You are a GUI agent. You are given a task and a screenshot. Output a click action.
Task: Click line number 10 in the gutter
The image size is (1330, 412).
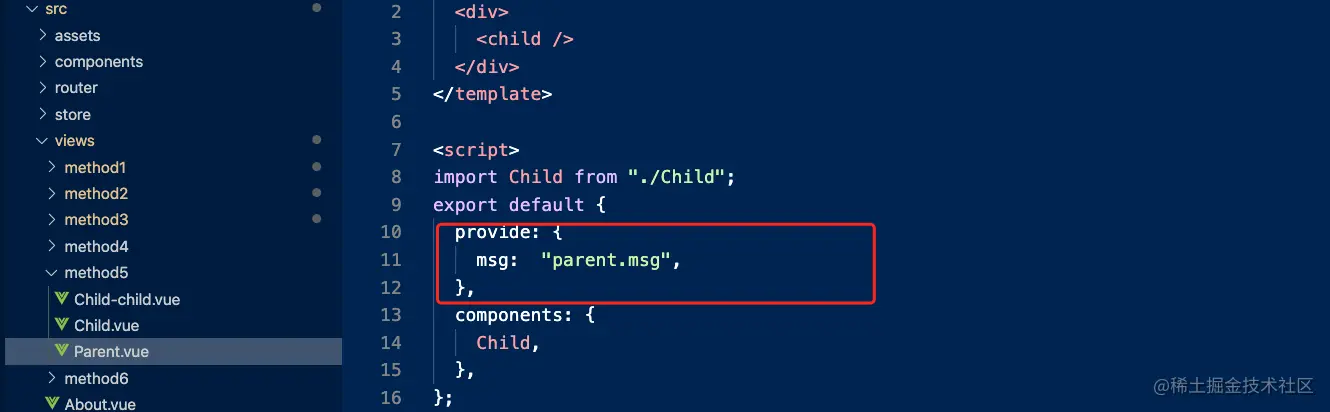tap(391, 232)
